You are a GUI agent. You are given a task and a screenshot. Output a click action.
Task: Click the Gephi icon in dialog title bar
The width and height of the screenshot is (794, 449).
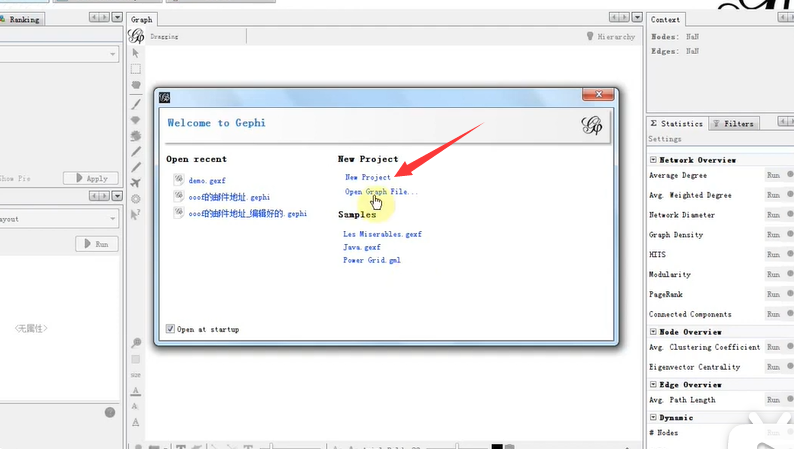point(165,97)
